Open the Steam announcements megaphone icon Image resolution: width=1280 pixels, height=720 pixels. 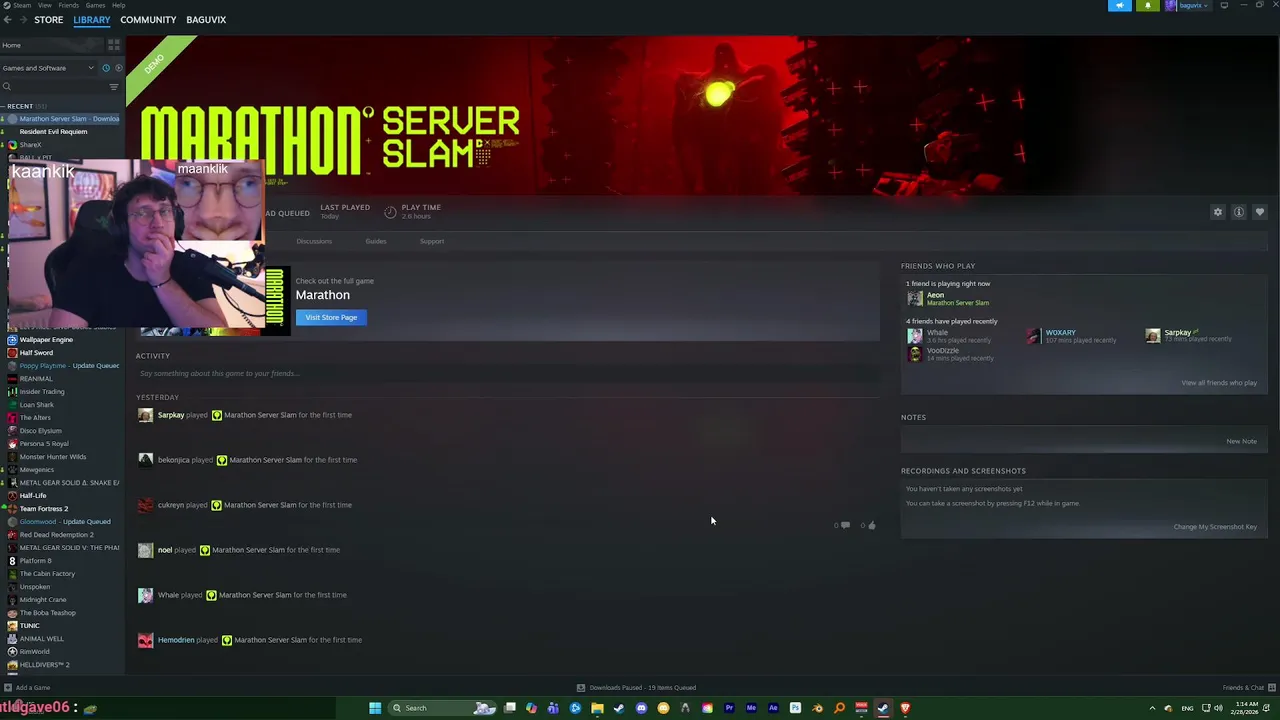pos(1120,5)
